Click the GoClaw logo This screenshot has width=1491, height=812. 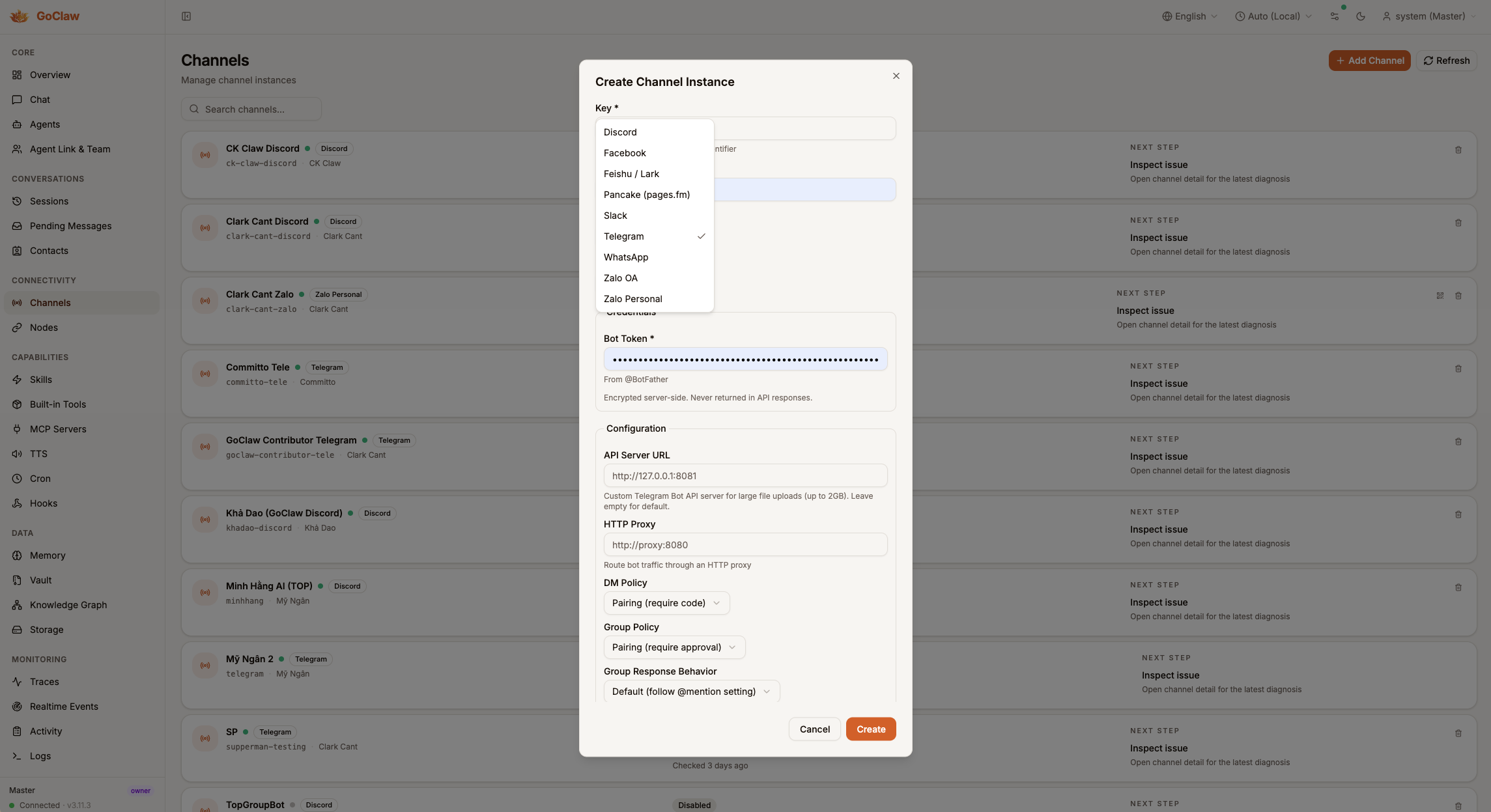point(45,16)
